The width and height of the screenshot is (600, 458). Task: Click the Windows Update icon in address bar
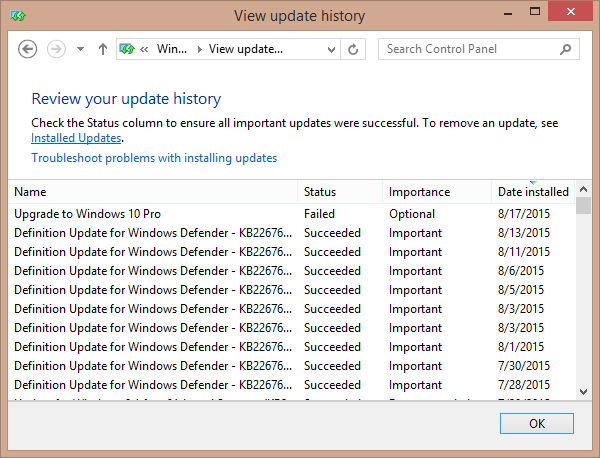[x=127, y=49]
